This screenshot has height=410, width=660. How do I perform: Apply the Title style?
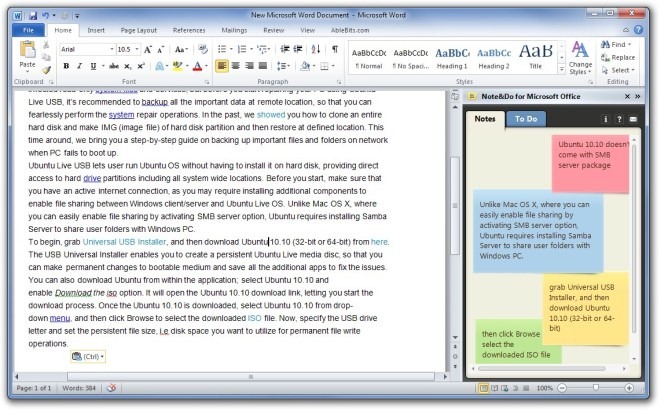tap(535, 59)
